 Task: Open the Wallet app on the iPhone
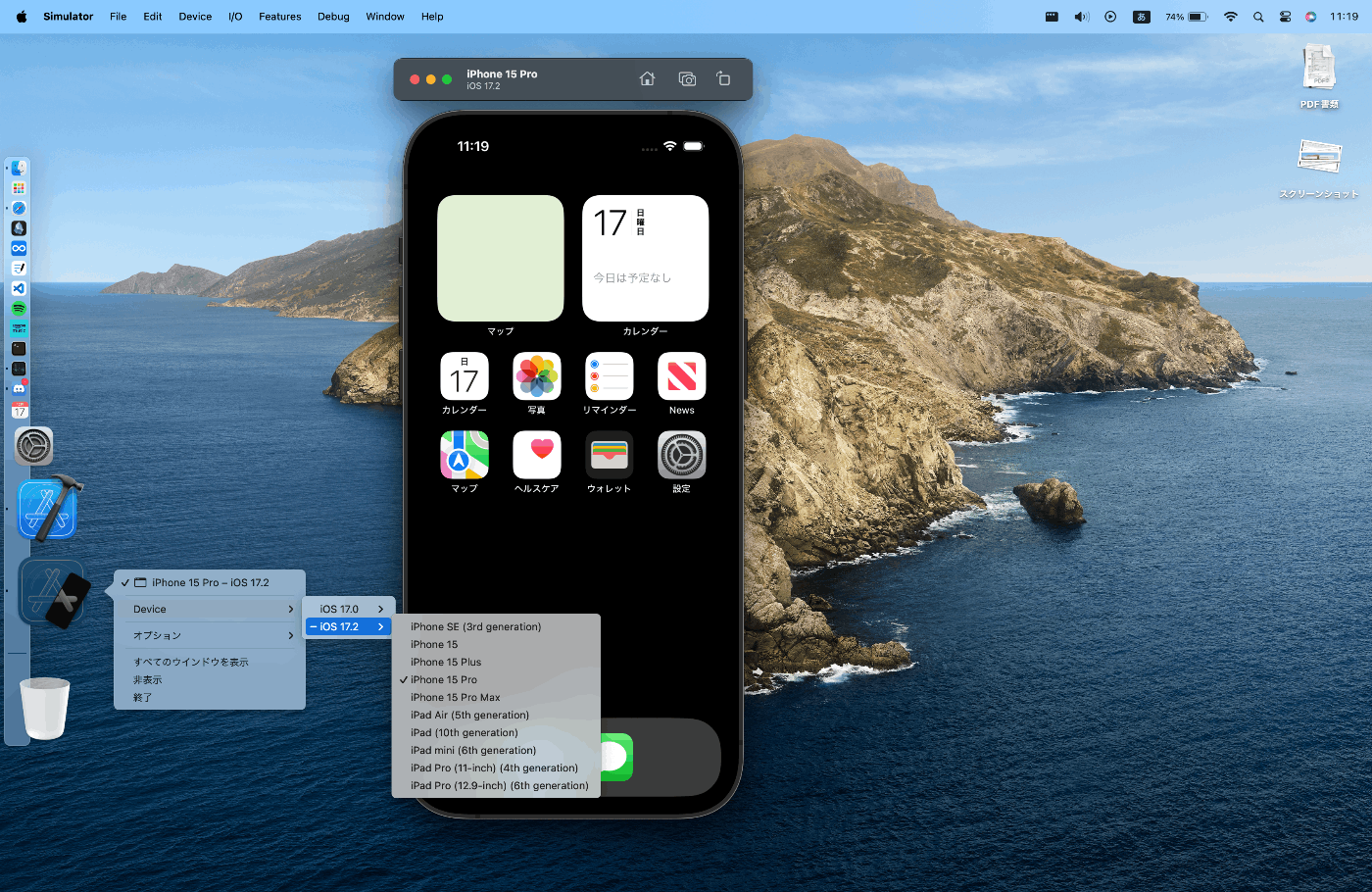pos(610,455)
